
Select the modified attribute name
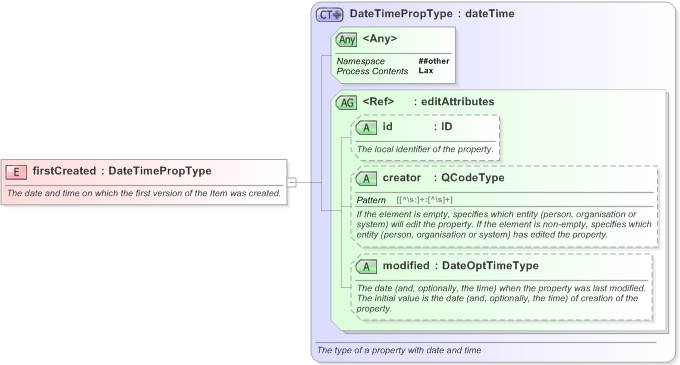tap(406, 265)
